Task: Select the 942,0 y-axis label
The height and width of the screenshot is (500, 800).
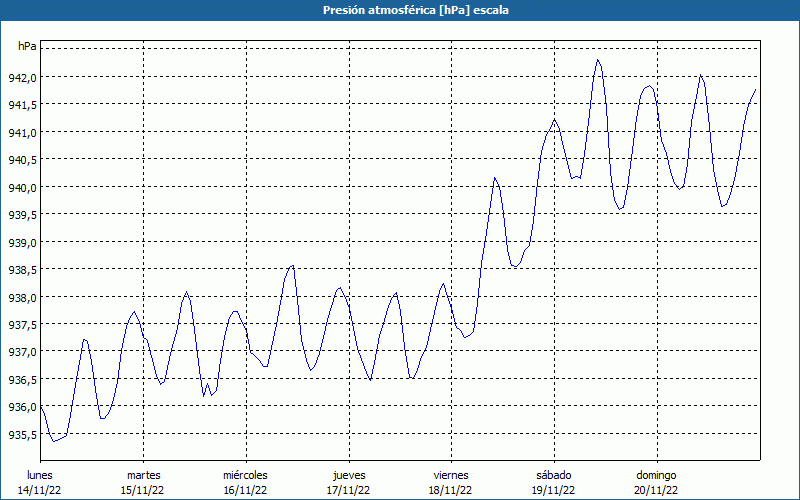Action: coord(23,77)
